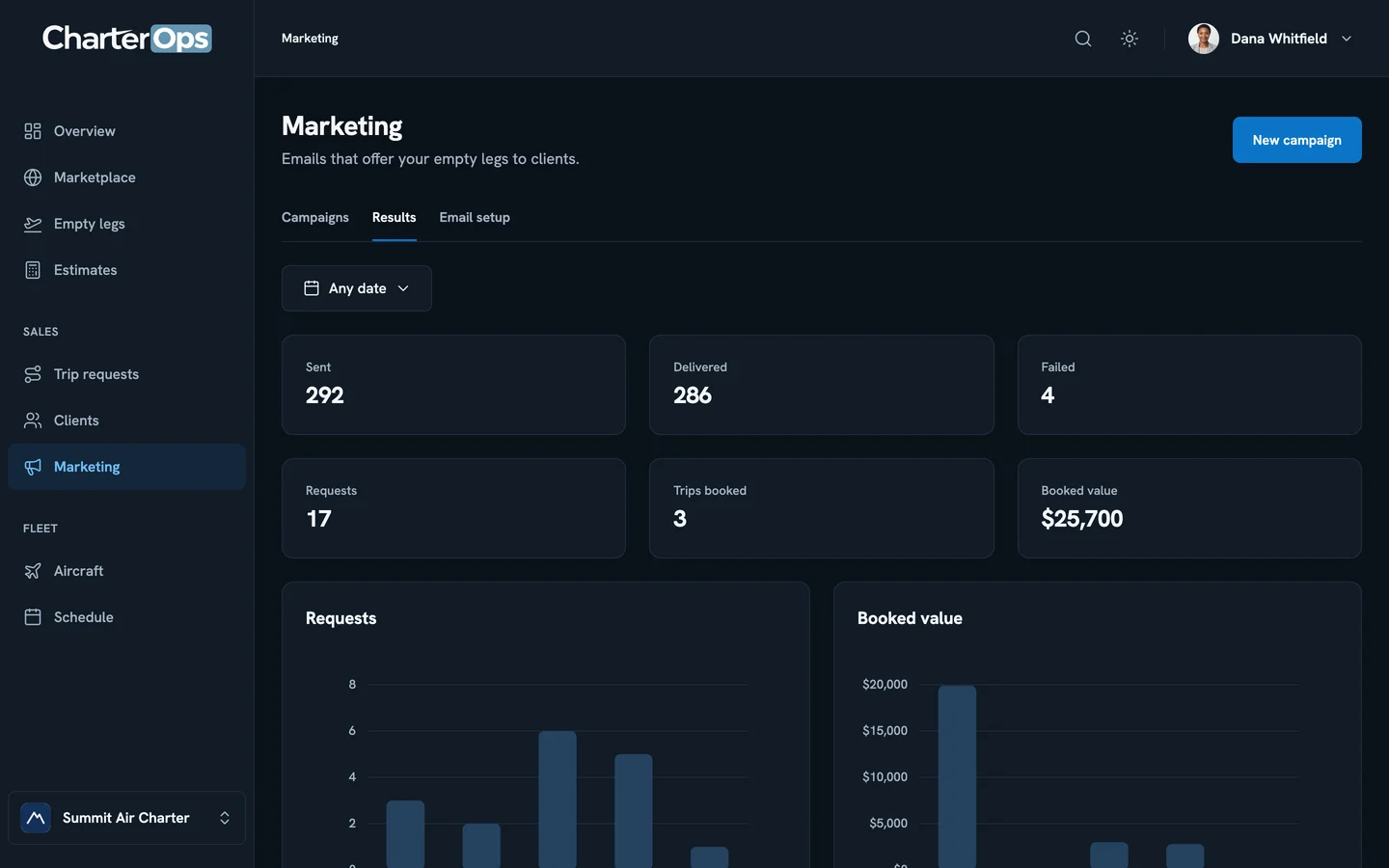Click the Marketing breadcrumb in top bar
This screenshot has width=1389, height=868.
[x=310, y=39]
